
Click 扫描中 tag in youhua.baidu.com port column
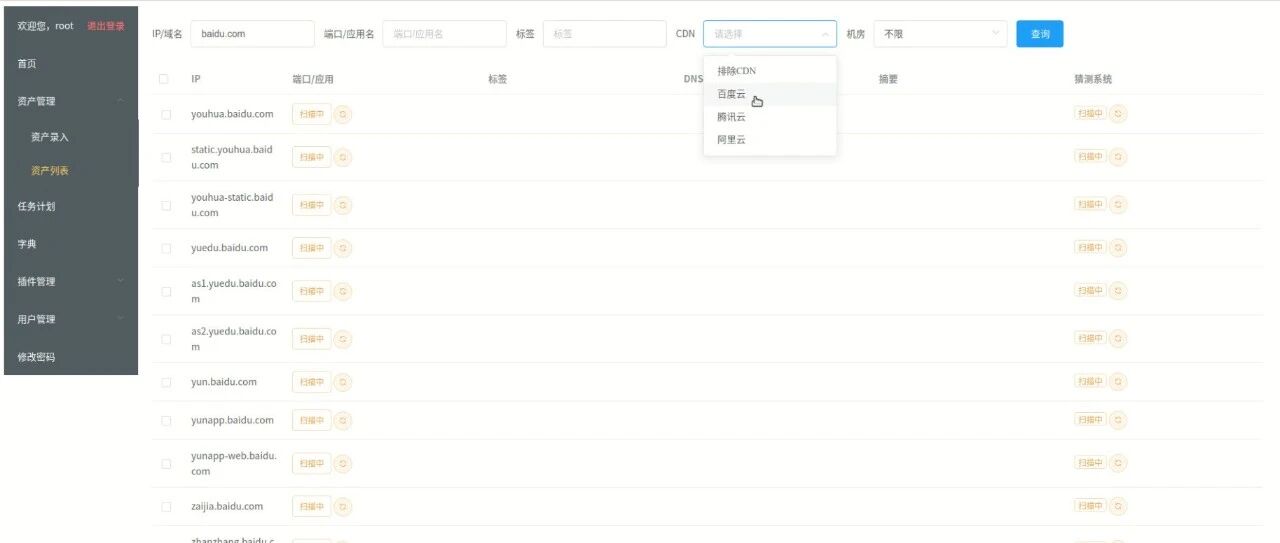312,114
